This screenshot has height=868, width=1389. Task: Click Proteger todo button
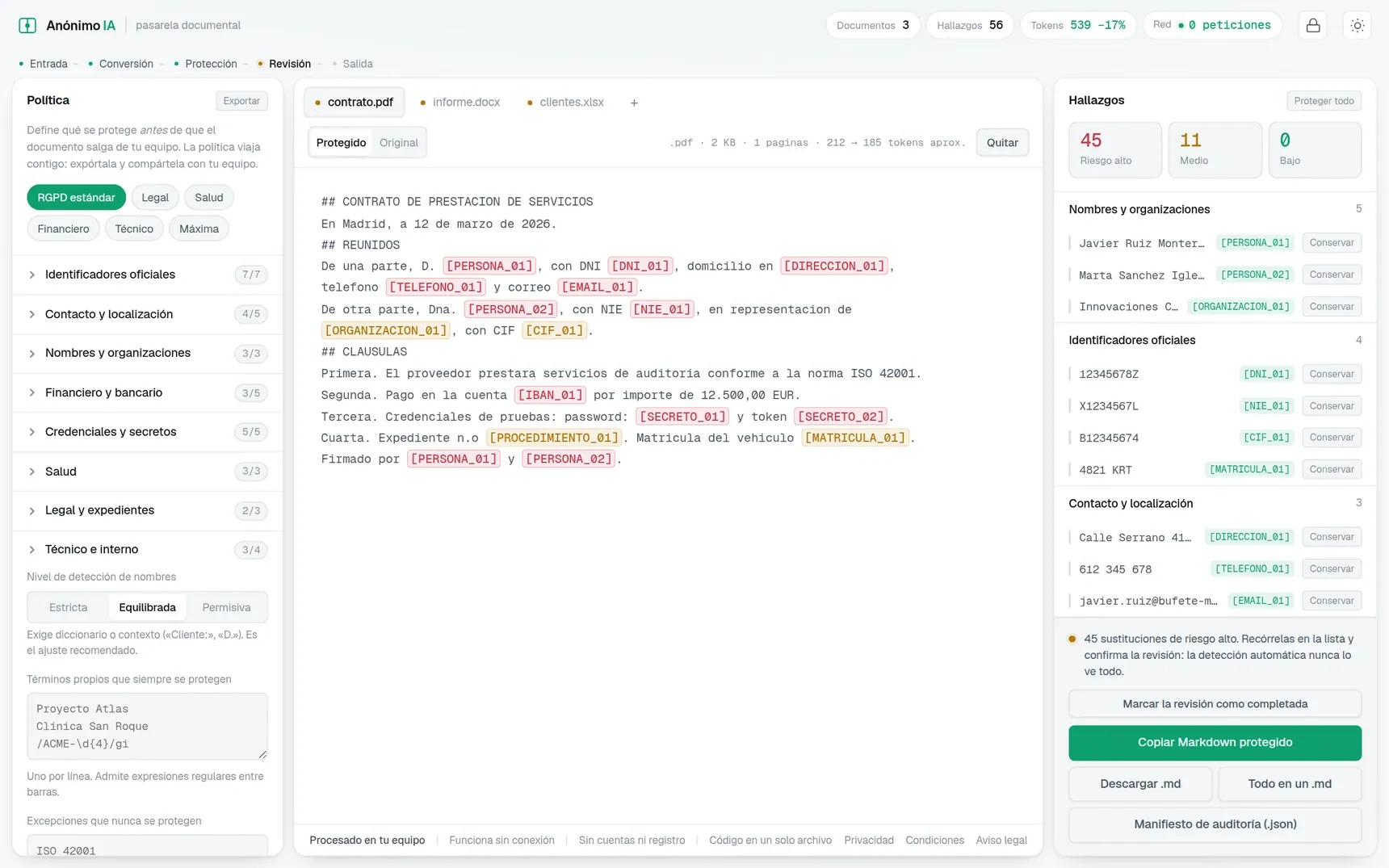point(1324,101)
